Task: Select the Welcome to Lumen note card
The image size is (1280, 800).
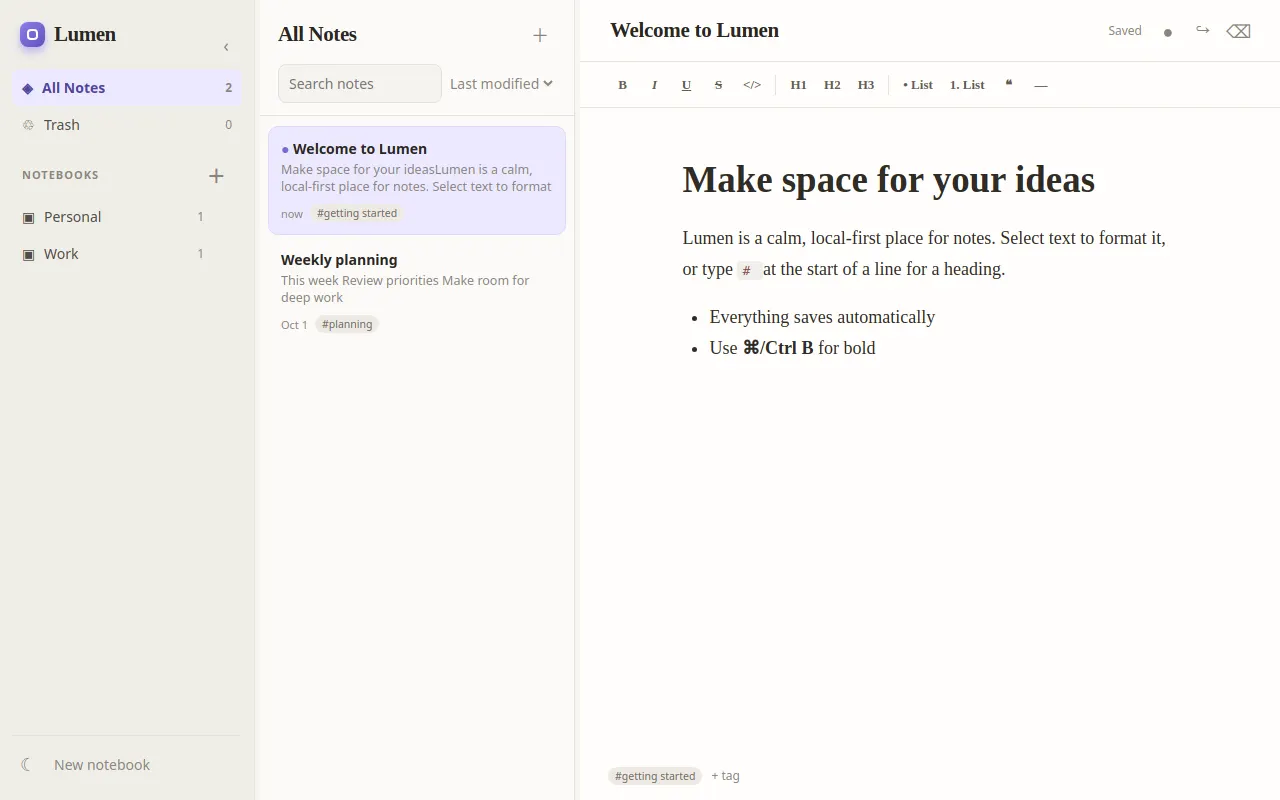Action: [x=417, y=180]
